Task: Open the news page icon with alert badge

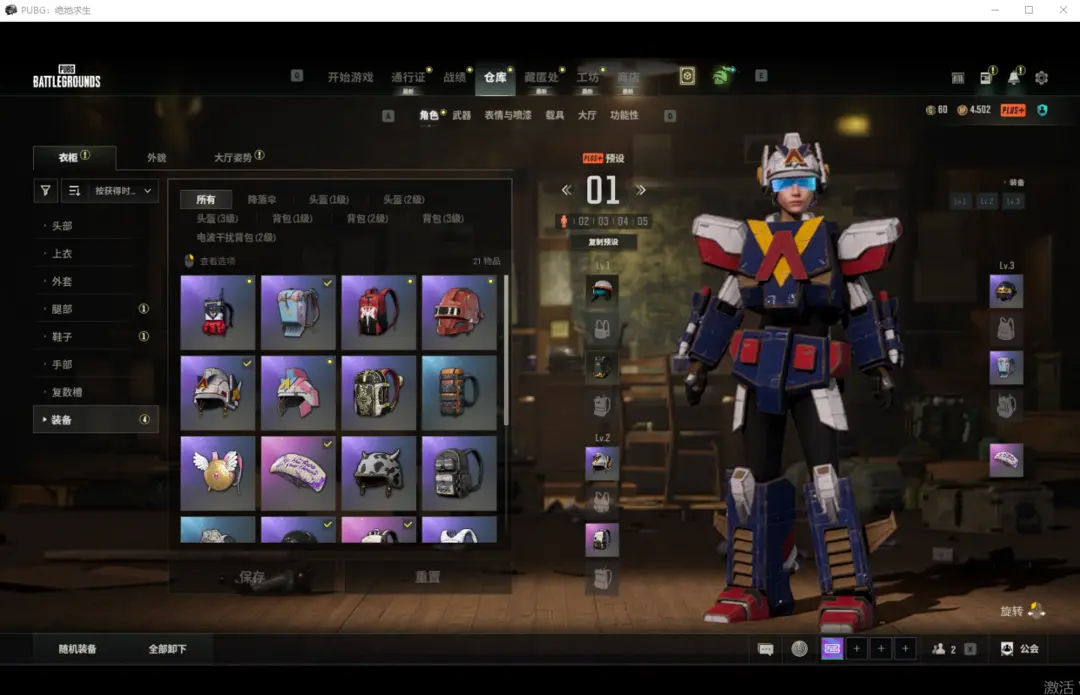Action: (x=986, y=77)
